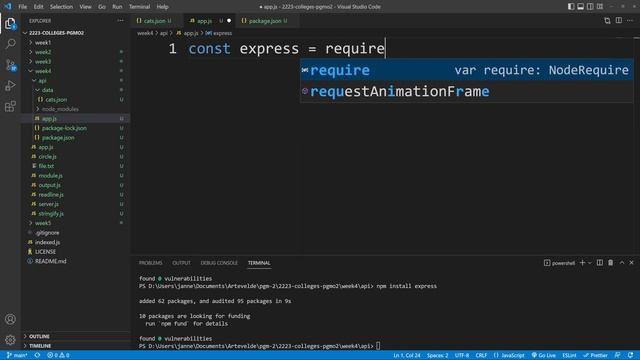Open editor more actions ellipsis
The width and height of the screenshot is (640, 360).
tap(630, 20)
